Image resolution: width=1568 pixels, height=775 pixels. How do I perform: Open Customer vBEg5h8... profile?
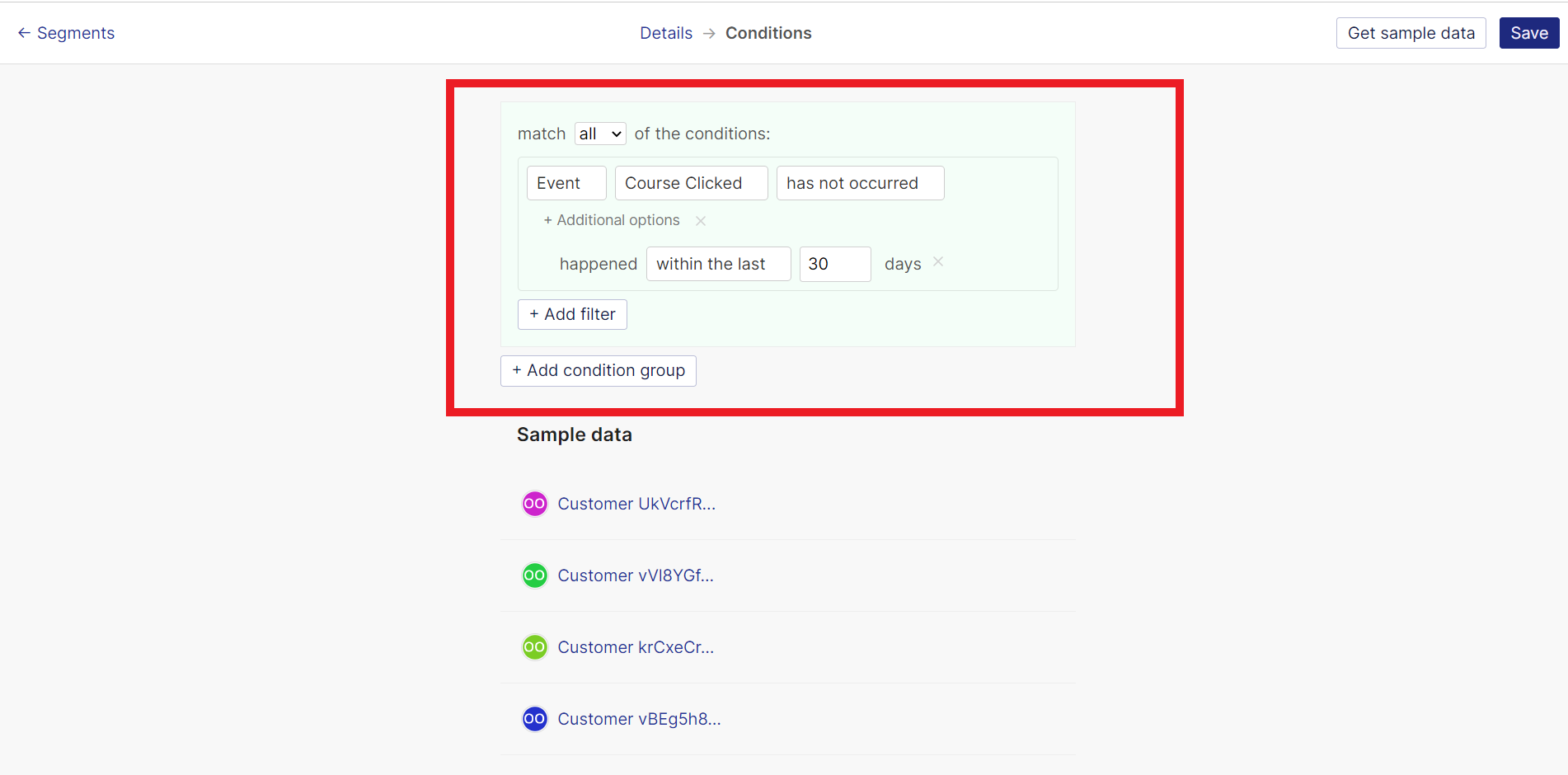639,719
